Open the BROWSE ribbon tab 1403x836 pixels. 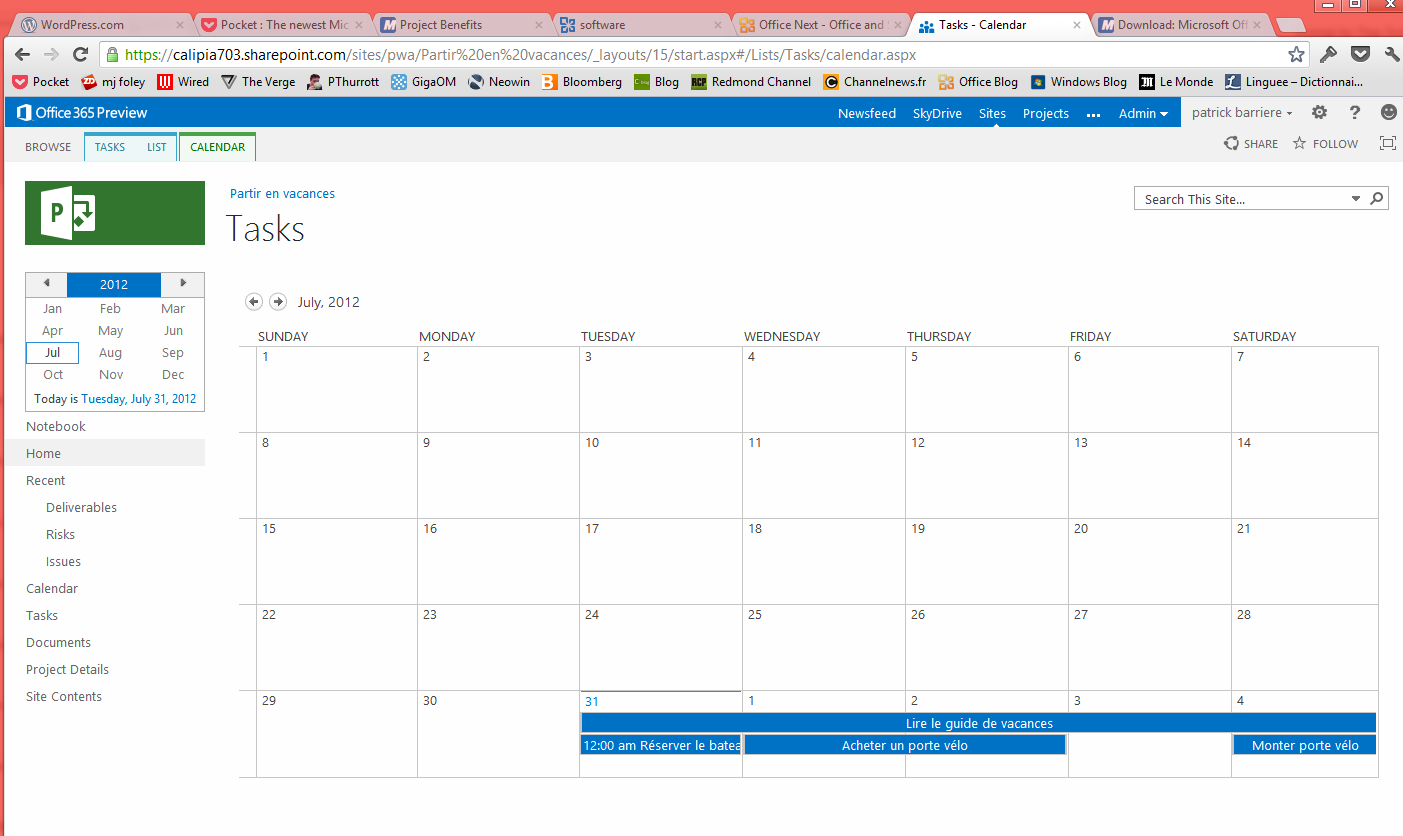48,147
